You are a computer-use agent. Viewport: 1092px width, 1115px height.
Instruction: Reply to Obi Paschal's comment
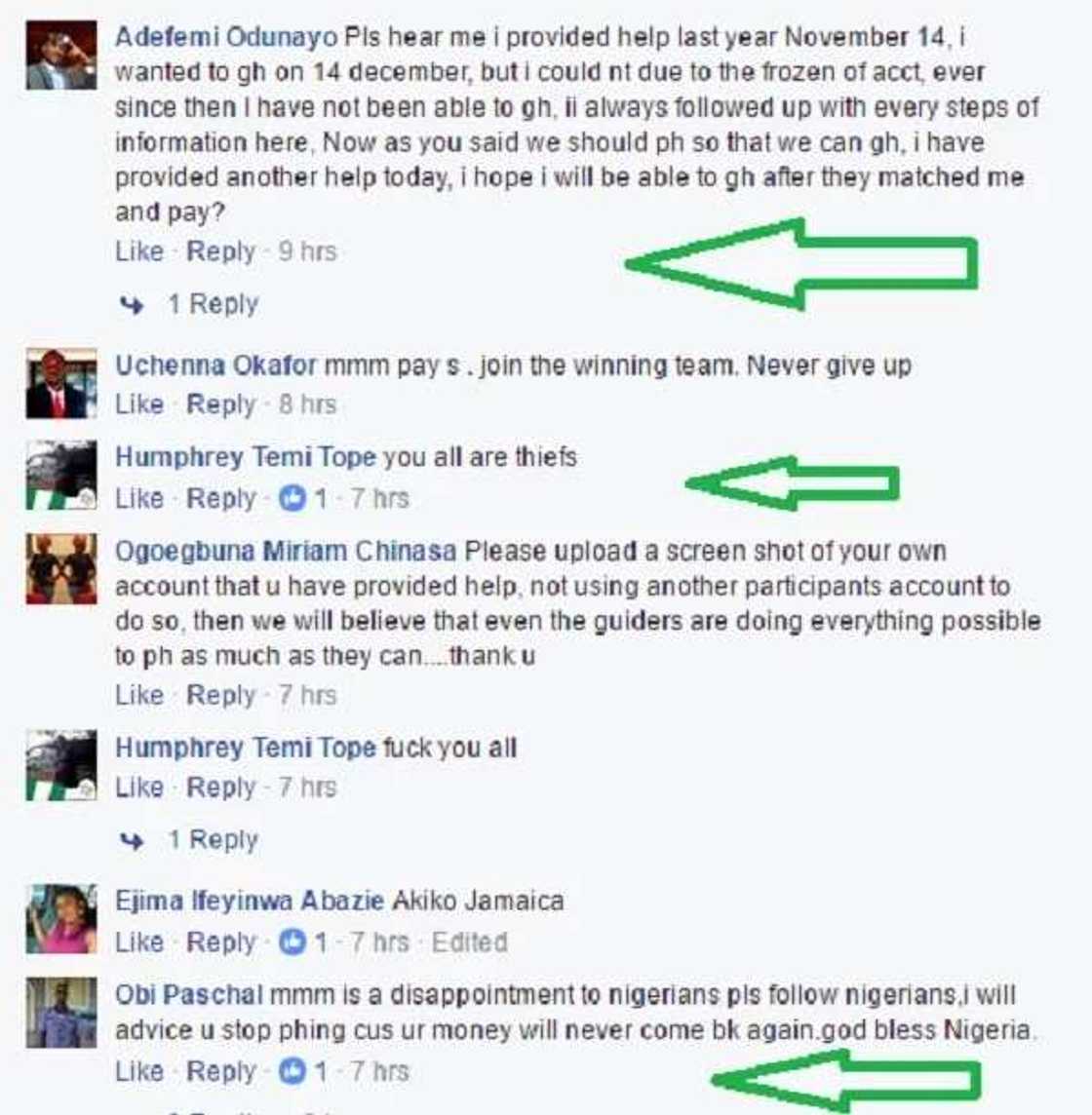(220, 1071)
